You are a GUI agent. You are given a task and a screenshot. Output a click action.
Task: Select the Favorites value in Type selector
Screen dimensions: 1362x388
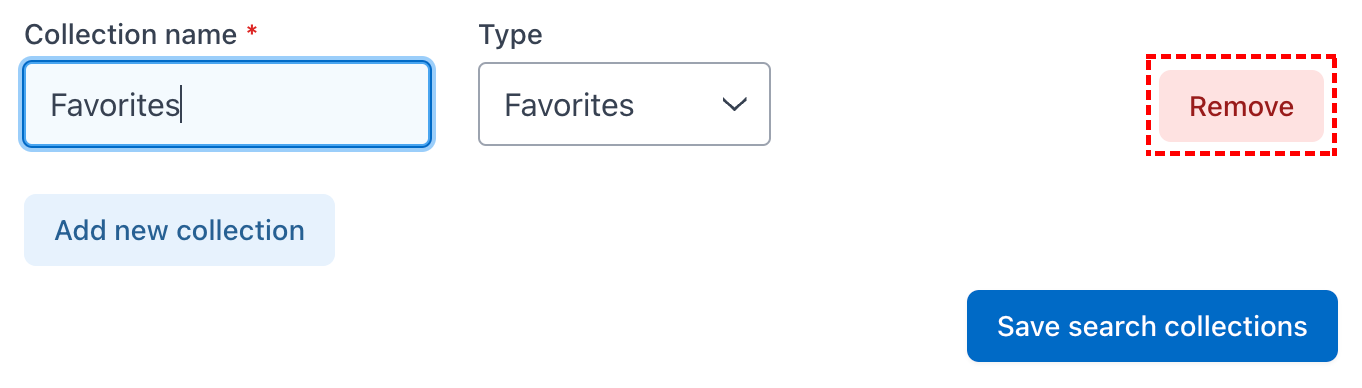569,105
